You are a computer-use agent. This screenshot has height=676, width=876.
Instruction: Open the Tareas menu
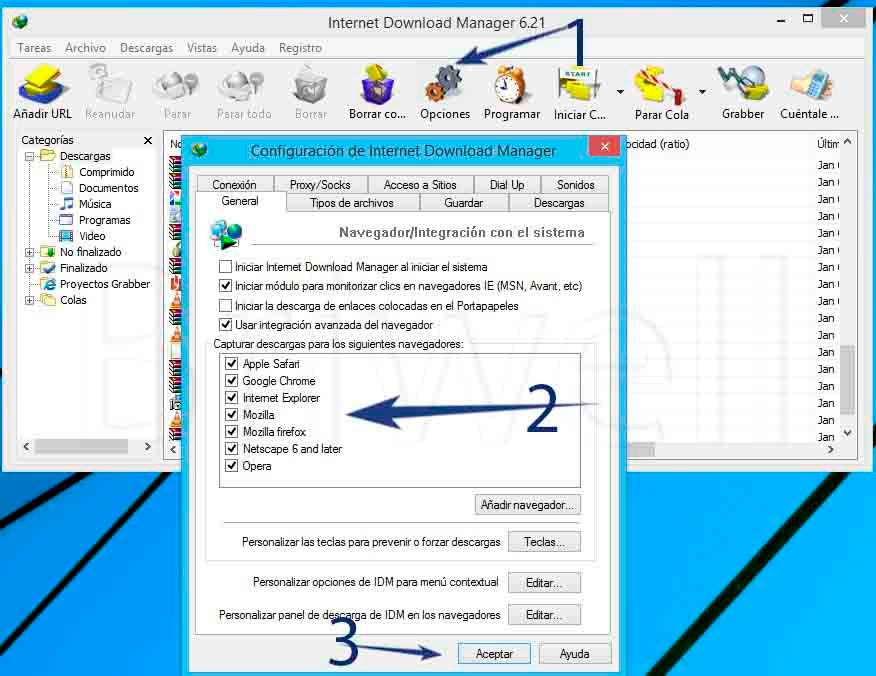(34, 48)
